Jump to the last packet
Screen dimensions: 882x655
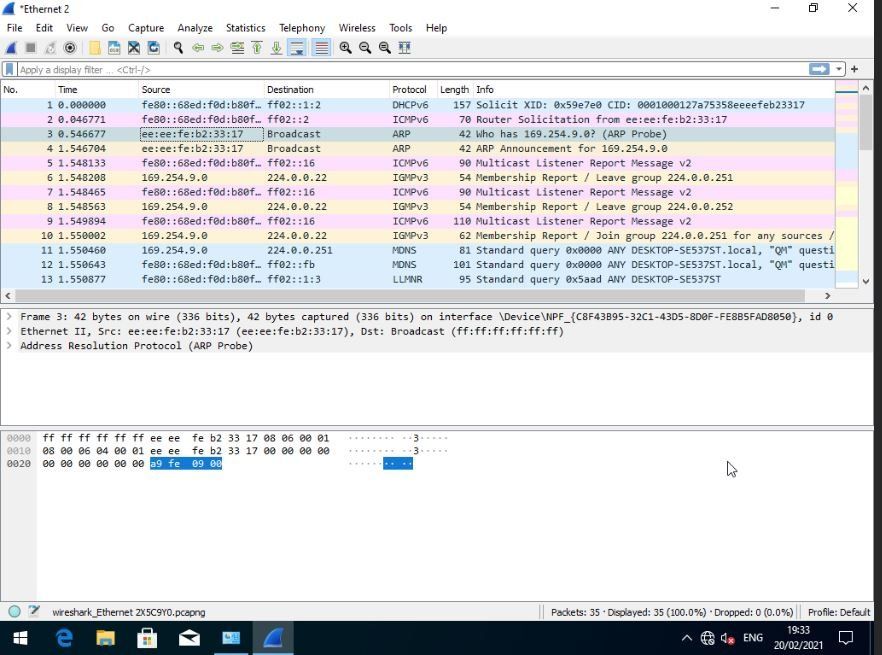click(x=276, y=48)
